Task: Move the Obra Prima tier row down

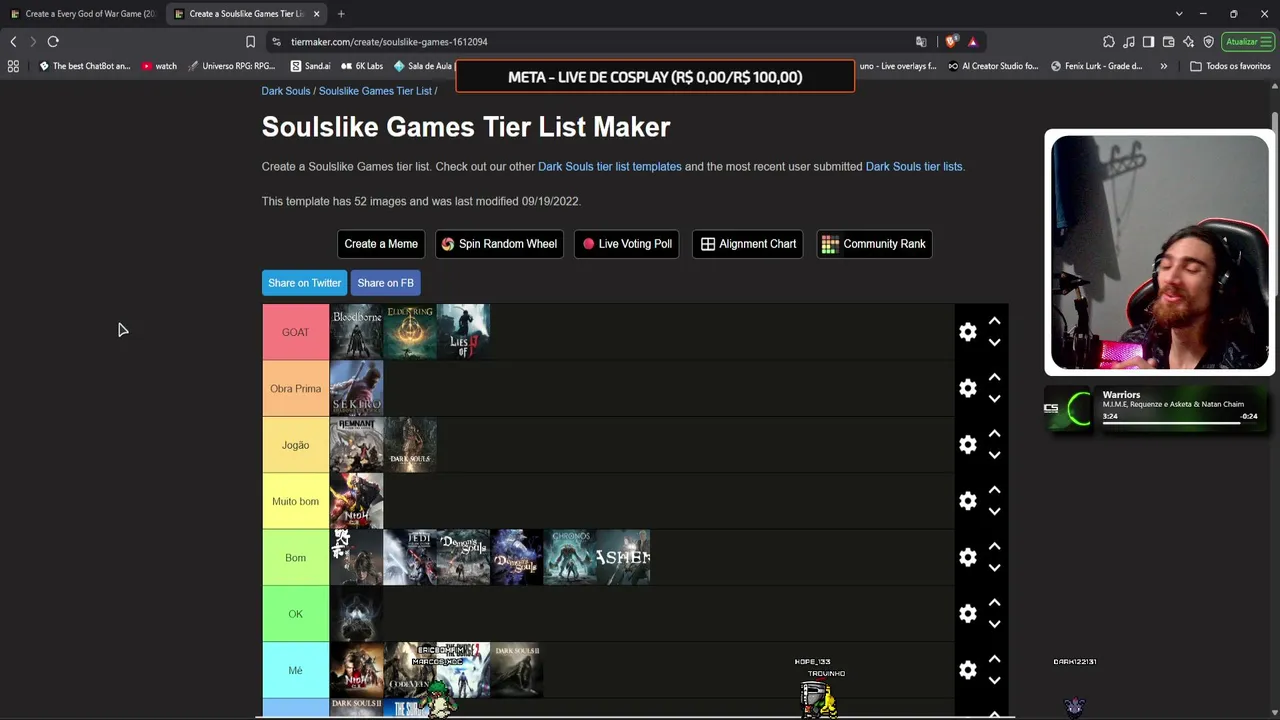Action: 994,398
